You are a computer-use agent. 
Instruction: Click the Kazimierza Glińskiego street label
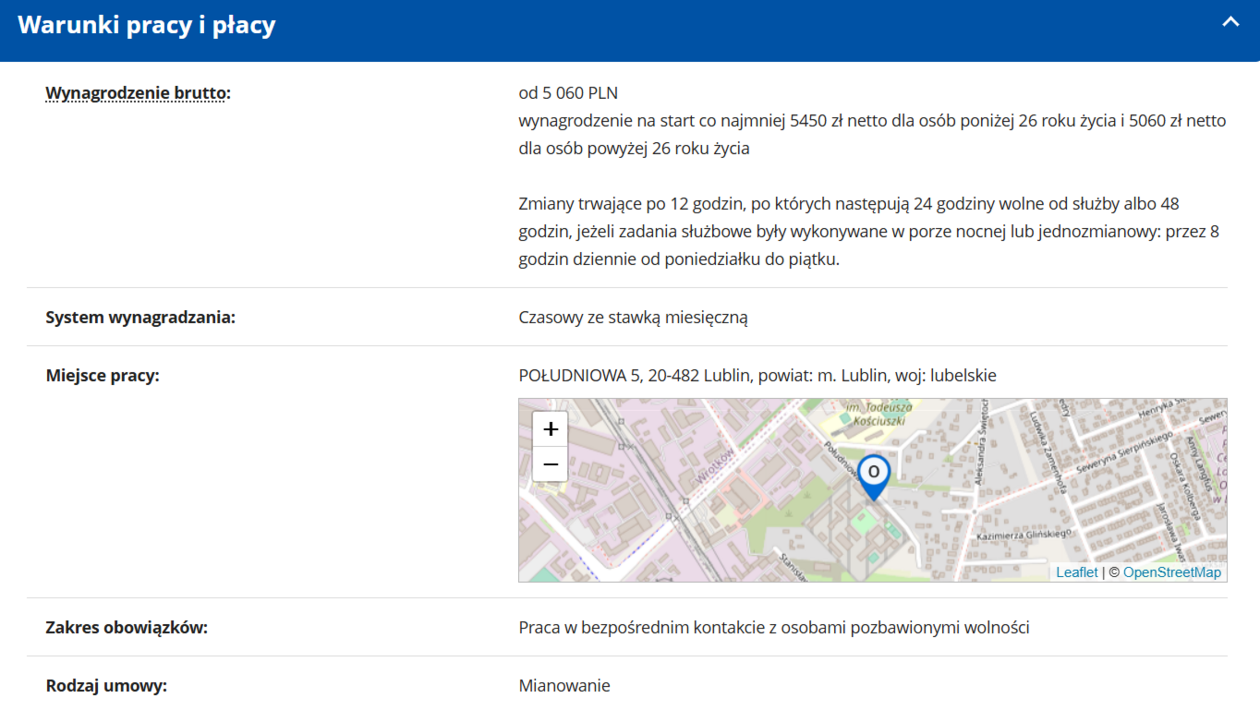[x=1023, y=536]
